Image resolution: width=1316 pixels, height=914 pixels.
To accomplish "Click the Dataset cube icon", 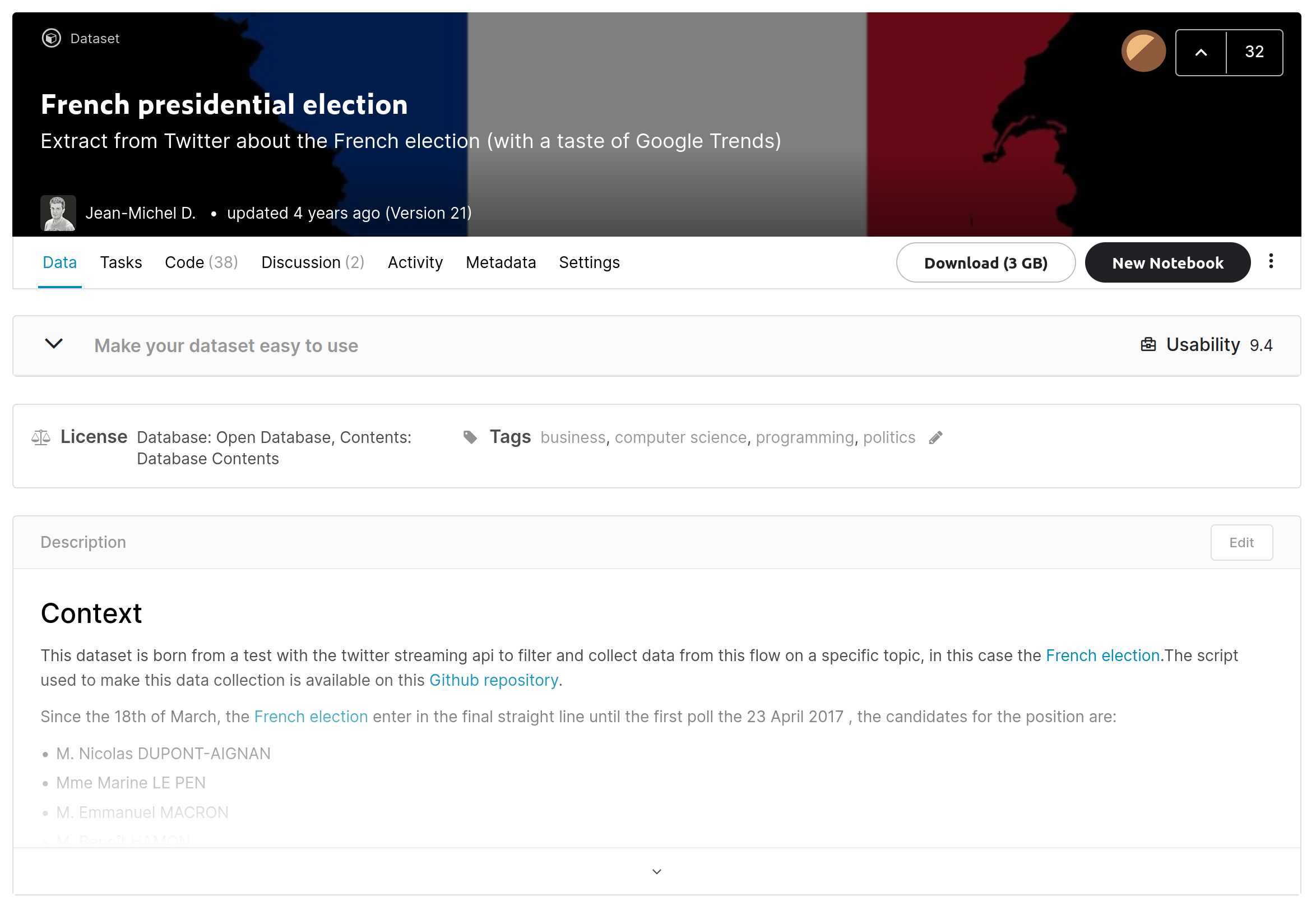I will (52, 38).
